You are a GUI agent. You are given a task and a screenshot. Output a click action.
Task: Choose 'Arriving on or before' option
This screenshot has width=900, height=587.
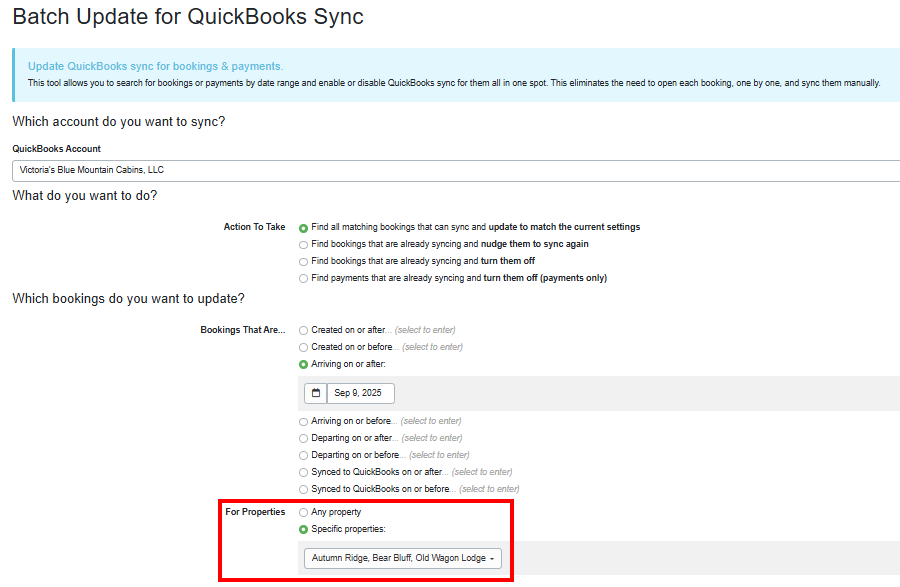pyautogui.click(x=304, y=421)
